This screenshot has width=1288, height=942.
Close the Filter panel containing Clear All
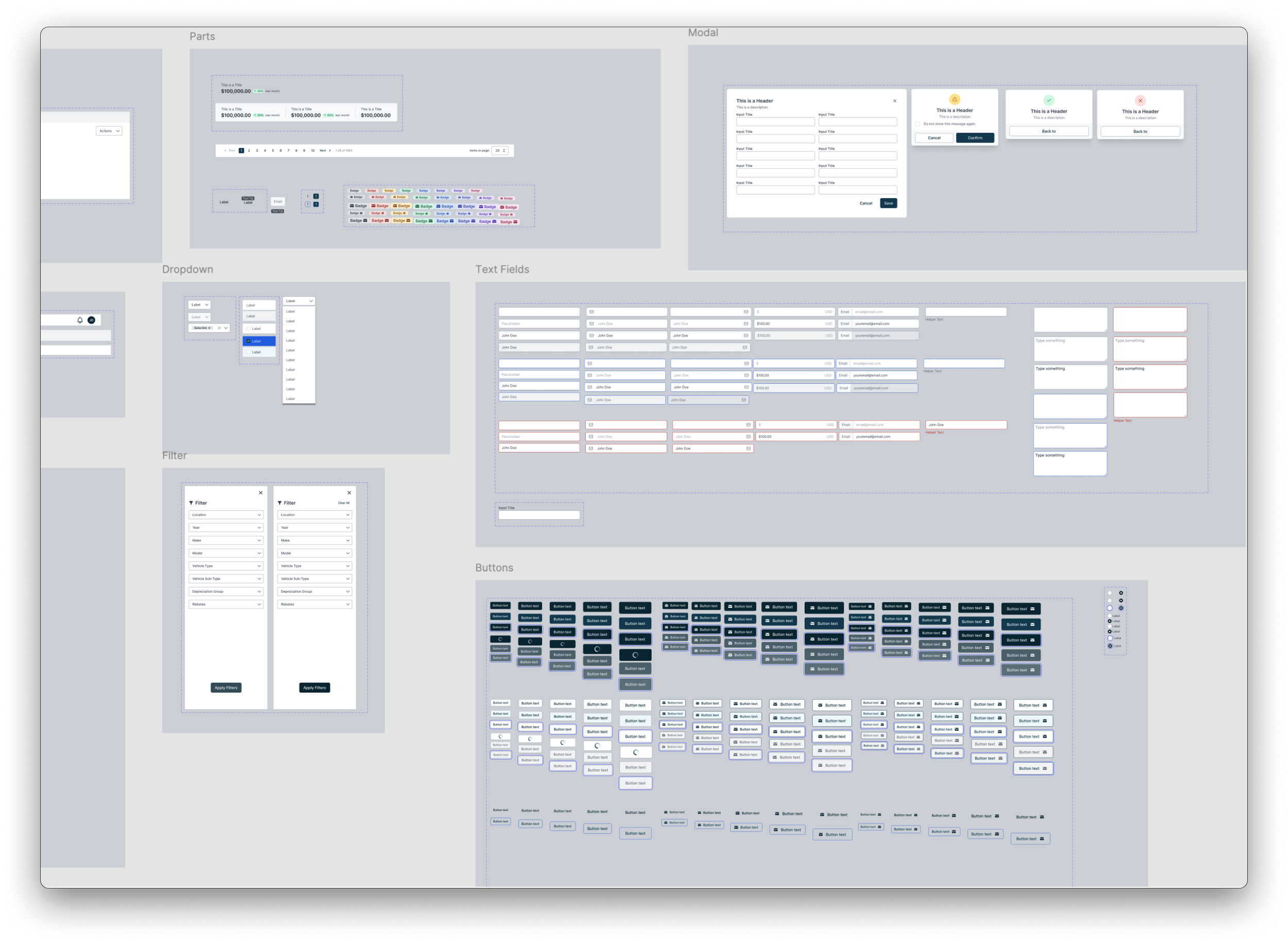click(x=349, y=493)
